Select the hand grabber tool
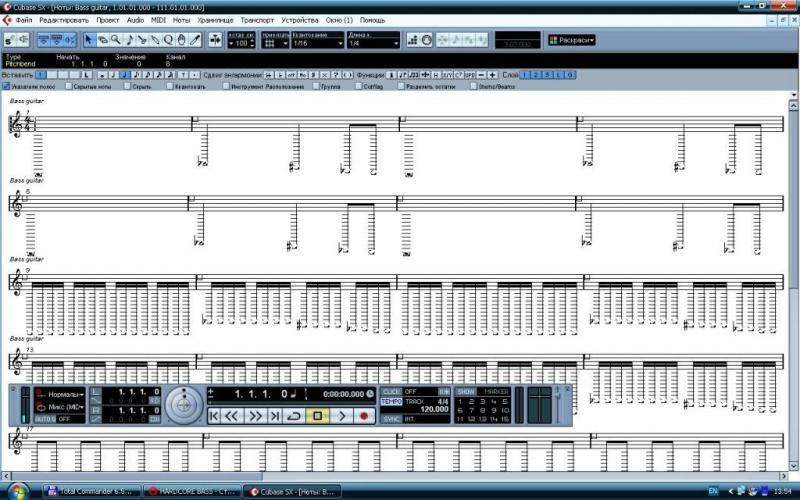This screenshot has height=500, width=800. point(181,40)
